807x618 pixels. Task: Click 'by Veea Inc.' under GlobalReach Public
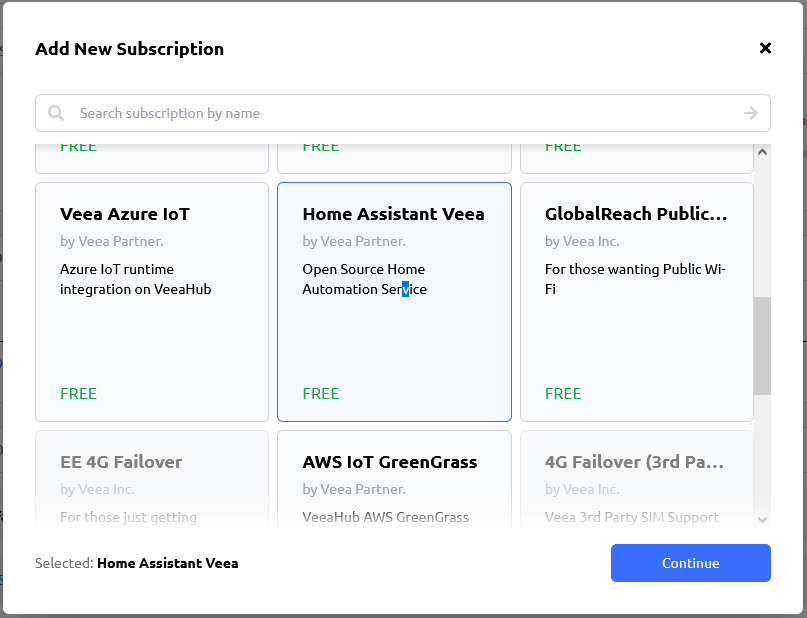(x=582, y=241)
